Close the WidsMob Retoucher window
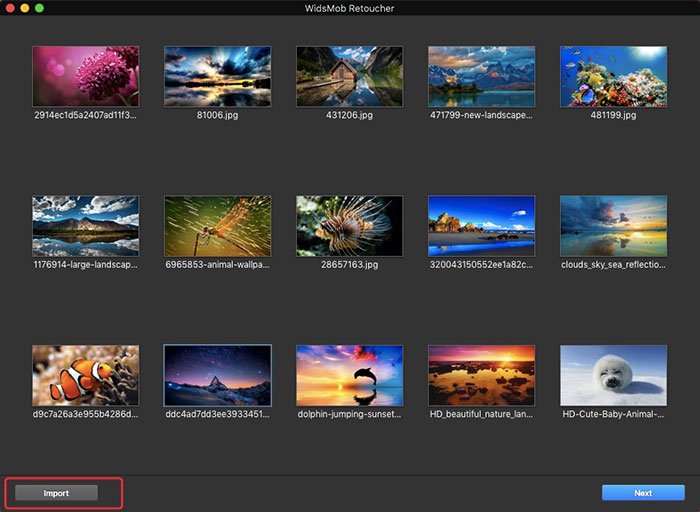700x512 pixels. [x=10, y=8]
